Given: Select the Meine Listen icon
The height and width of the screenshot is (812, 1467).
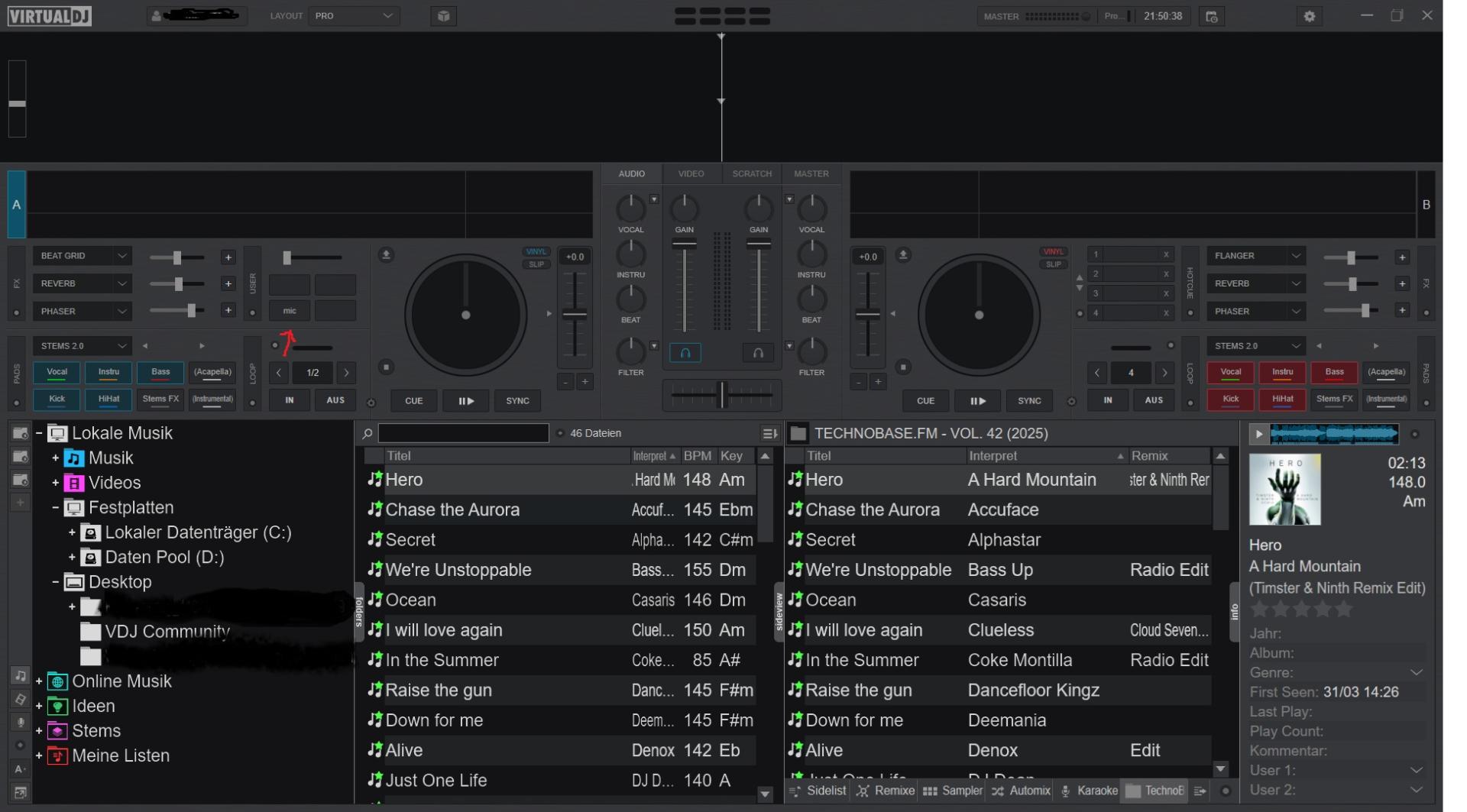Looking at the screenshot, I should click(x=57, y=755).
